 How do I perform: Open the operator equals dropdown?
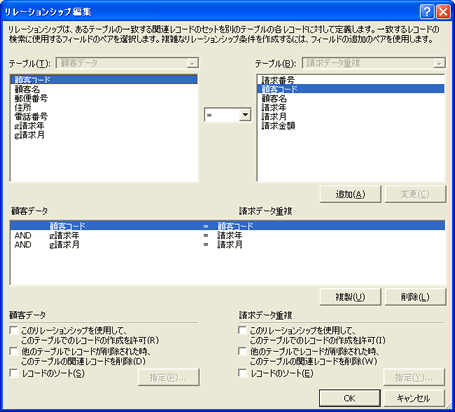point(245,115)
